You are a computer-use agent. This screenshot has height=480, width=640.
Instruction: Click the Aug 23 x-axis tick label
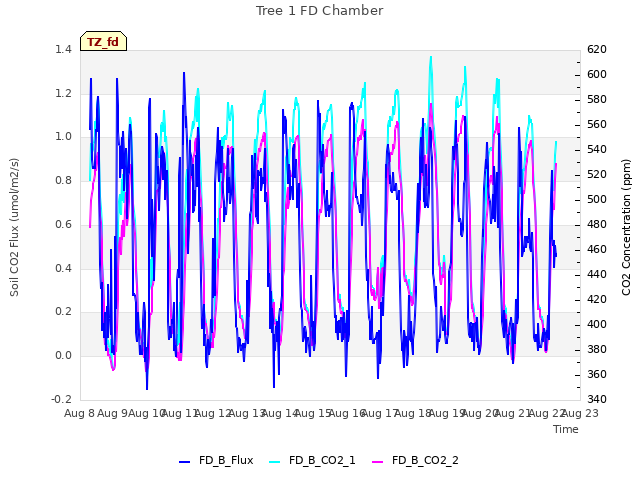[580, 413]
